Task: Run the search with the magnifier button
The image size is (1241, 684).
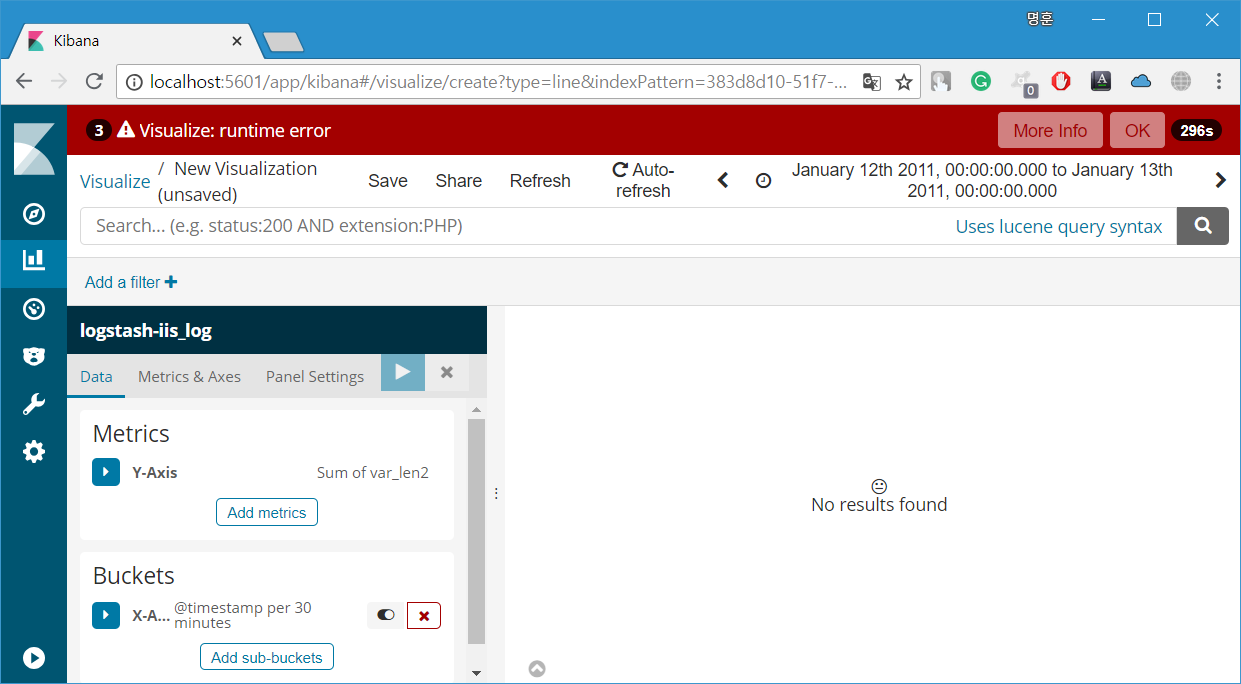Action: [x=1202, y=226]
